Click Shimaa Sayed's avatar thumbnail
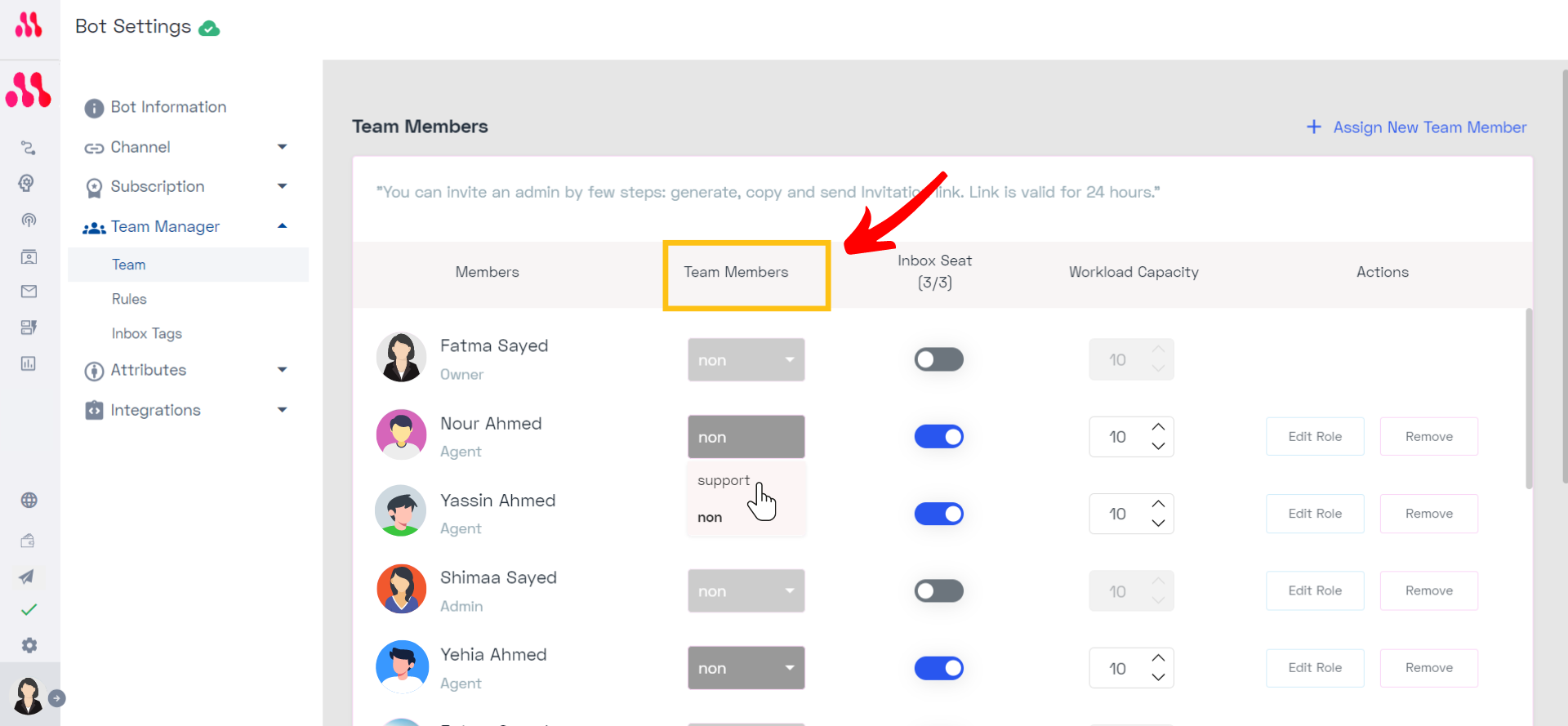 pos(401,589)
